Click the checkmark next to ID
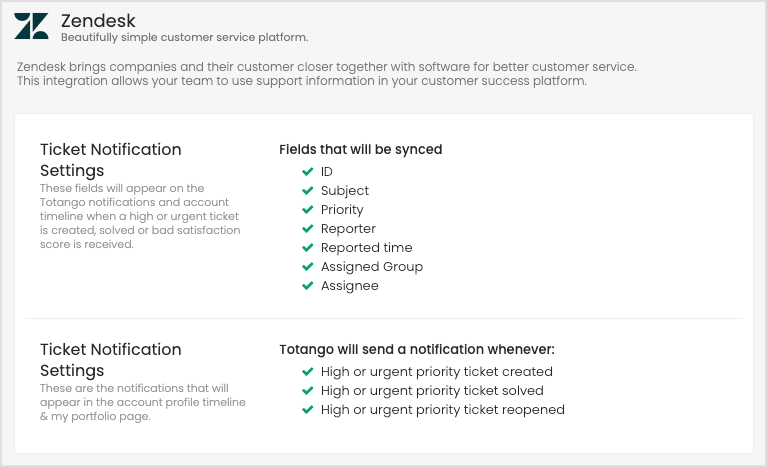The width and height of the screenshot is (767, 467). 308,172
